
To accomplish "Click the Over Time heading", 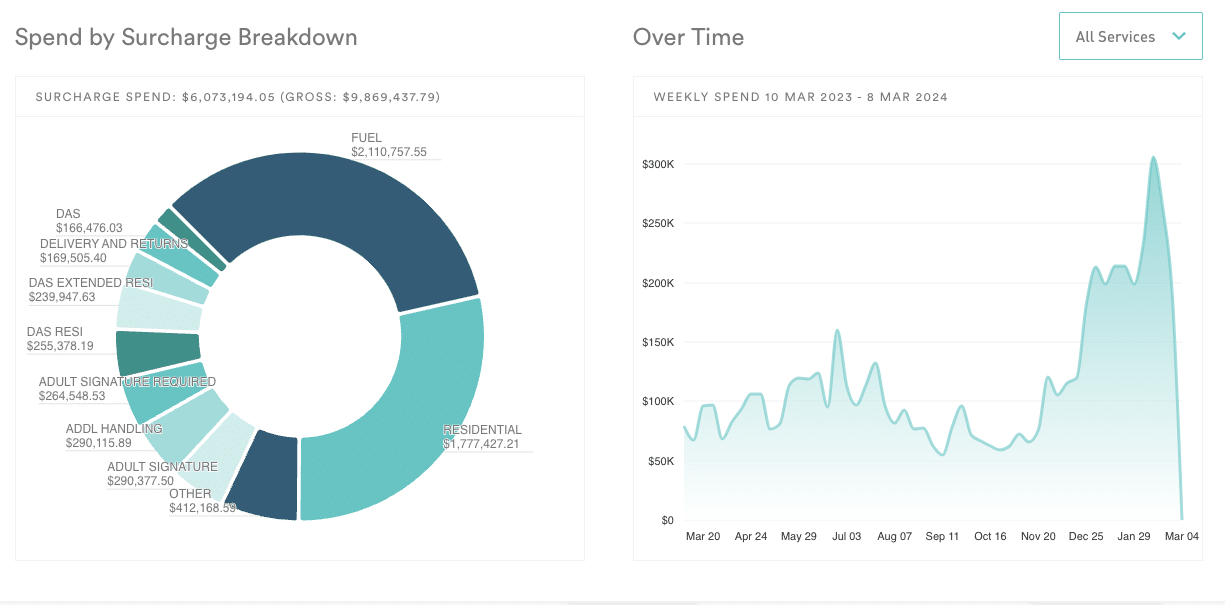I will [687, 37].
